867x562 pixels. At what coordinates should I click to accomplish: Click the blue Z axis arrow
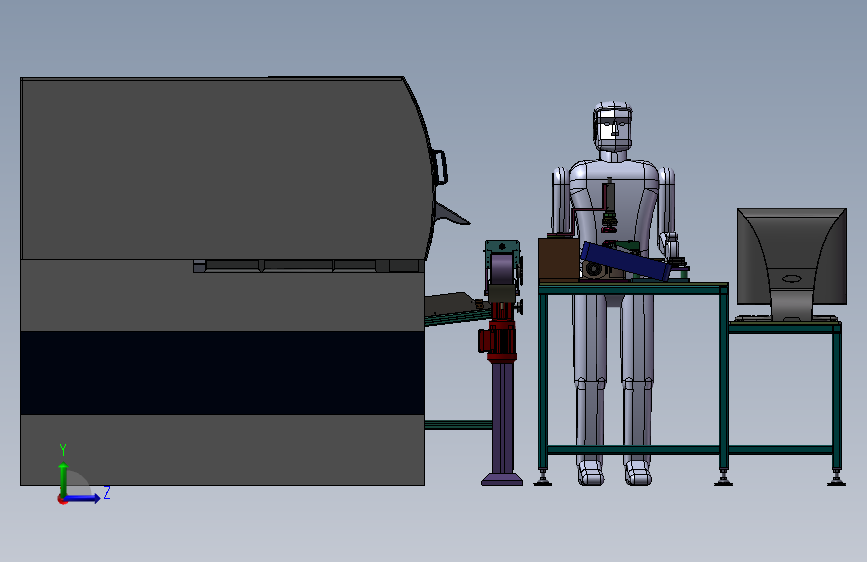click(83, 498)
